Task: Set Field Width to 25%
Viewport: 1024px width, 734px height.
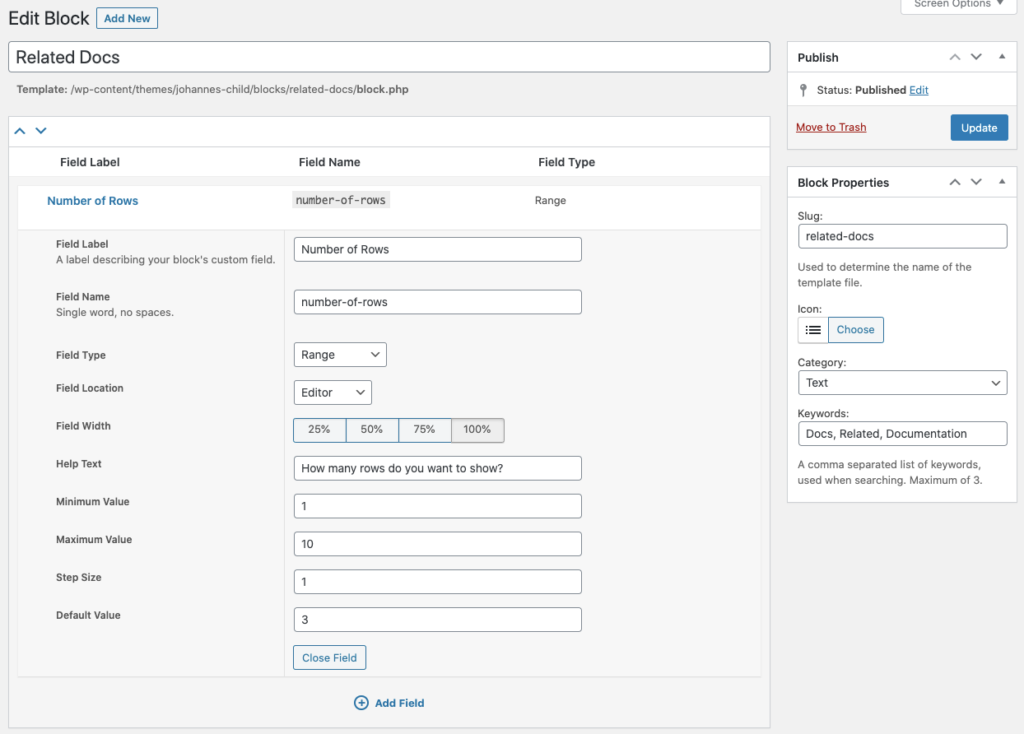Action: pos(319,430)
